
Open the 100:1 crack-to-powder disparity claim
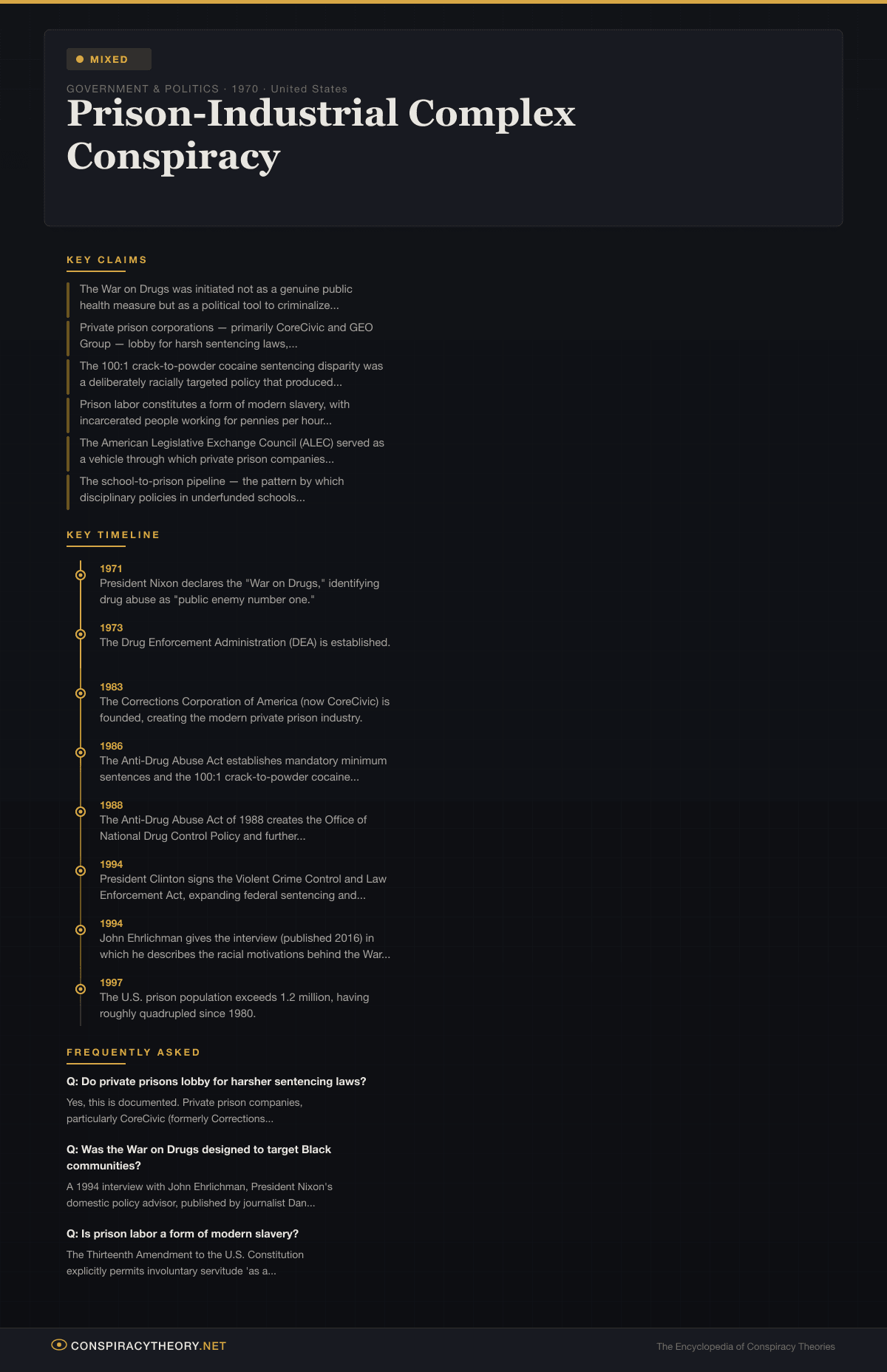coord(231,374)
